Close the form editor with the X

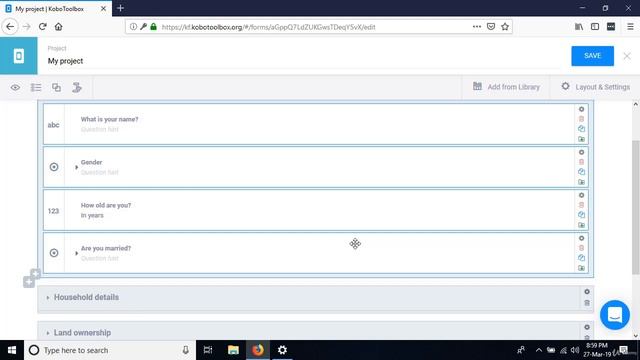[x=627, y=56]
